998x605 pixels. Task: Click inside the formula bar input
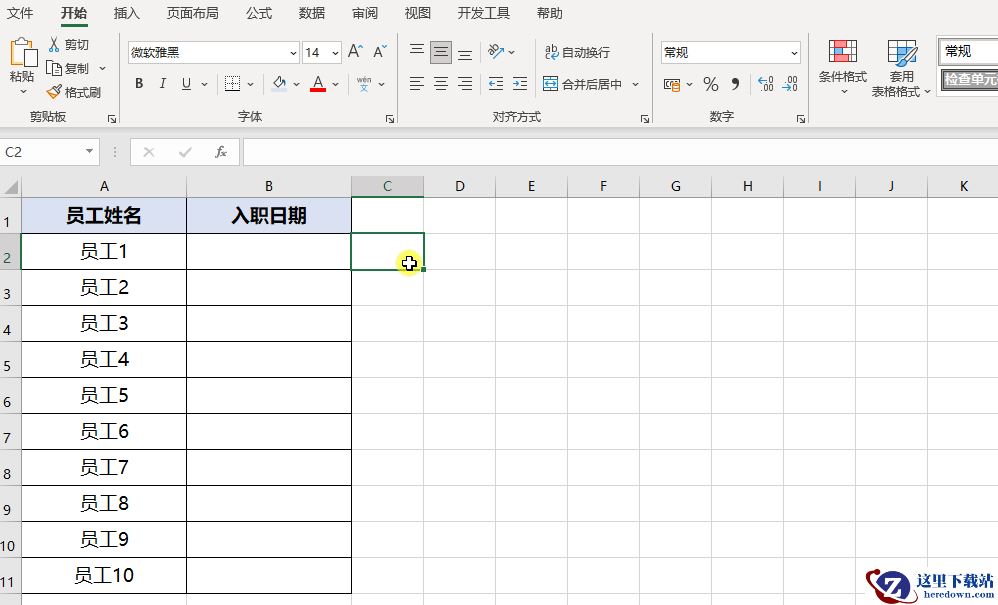620,152
